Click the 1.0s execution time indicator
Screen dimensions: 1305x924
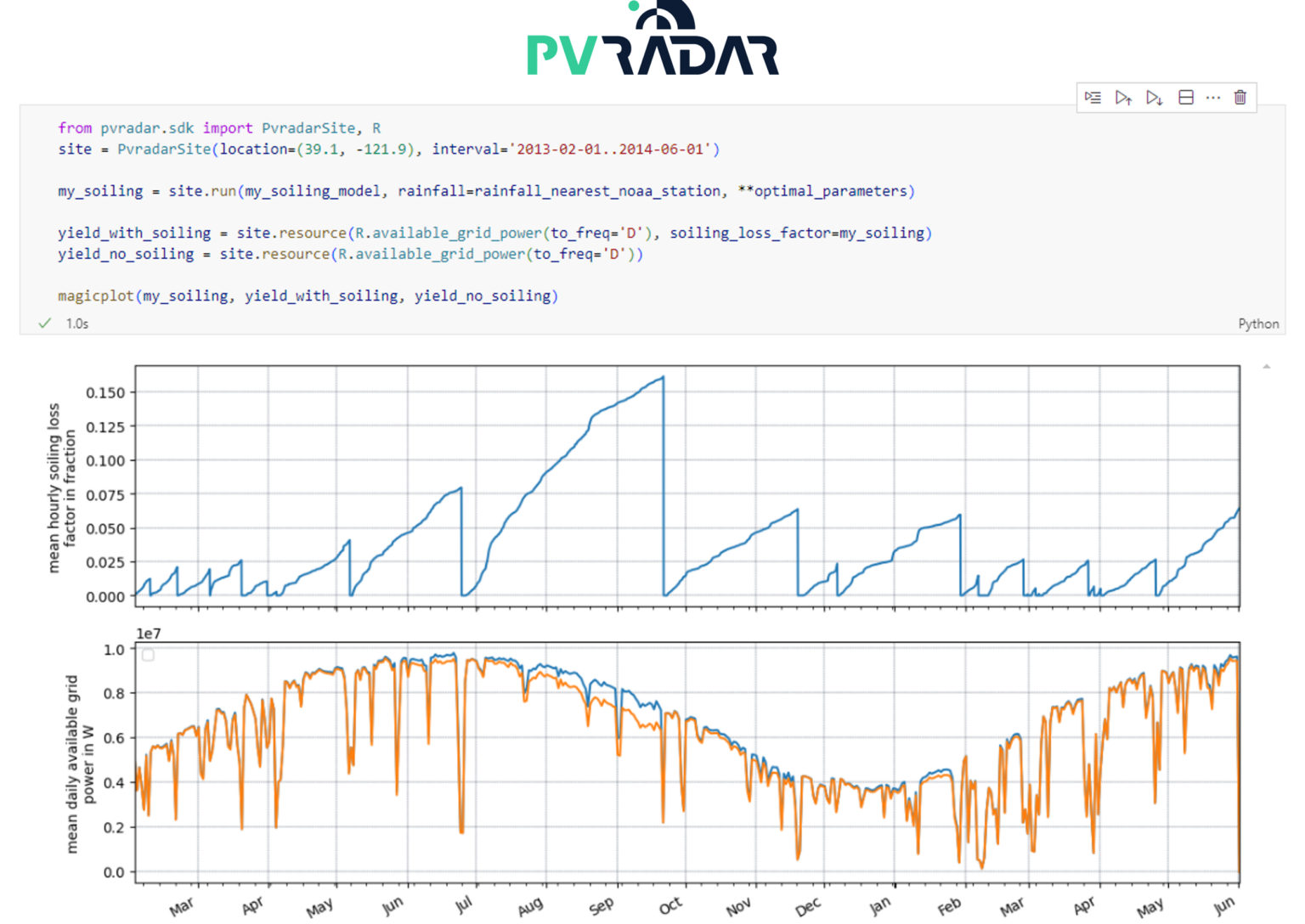pyautogui.click(x=76, y=324)
